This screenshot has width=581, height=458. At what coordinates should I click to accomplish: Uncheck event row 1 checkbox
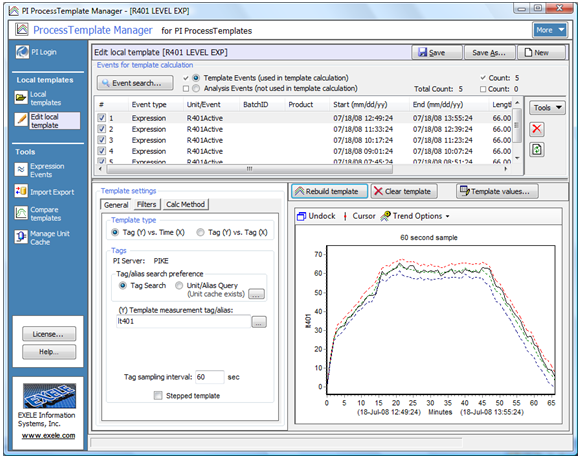click(102, 118)
